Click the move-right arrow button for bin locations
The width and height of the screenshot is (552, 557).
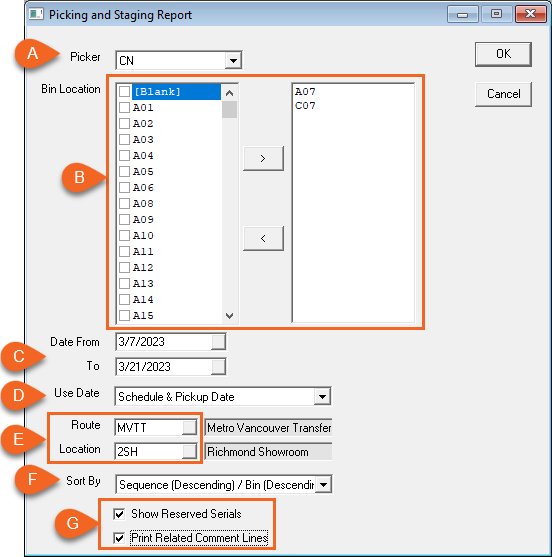coord(263,158)
